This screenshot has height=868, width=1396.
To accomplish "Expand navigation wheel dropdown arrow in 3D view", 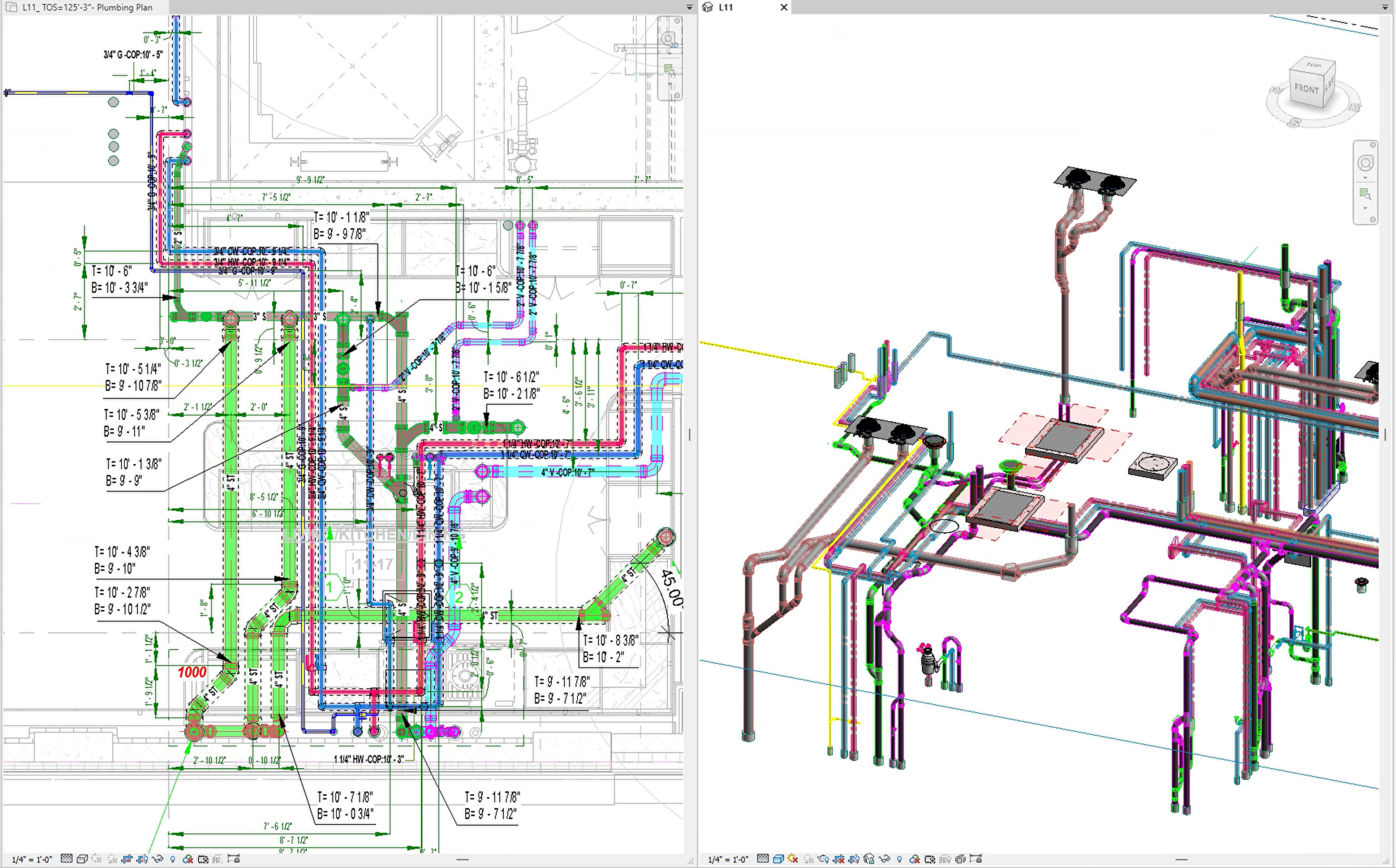I will pyautogui.click(x=1365, y=178).
